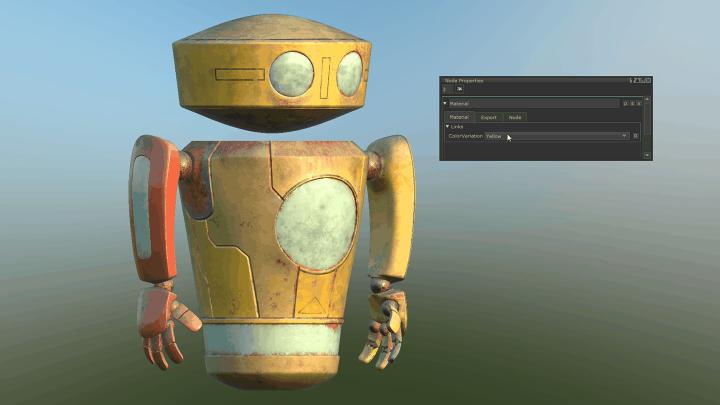The height and width of the screenshot is (405, 720).
Task: Click the first toolbar icon under the panel title
Action: 446,89
